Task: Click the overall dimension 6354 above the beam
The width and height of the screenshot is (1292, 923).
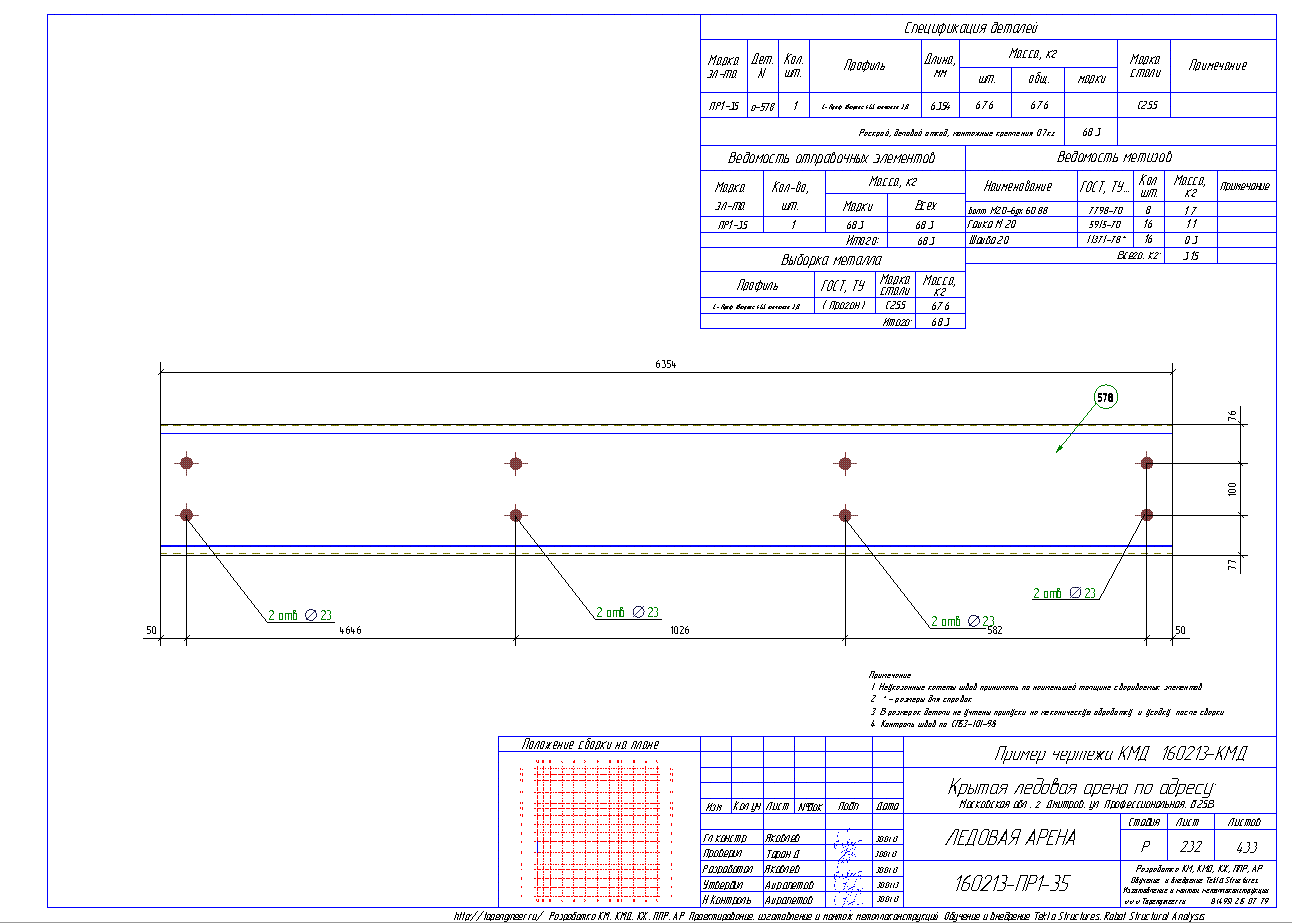Action: point(666,365)
